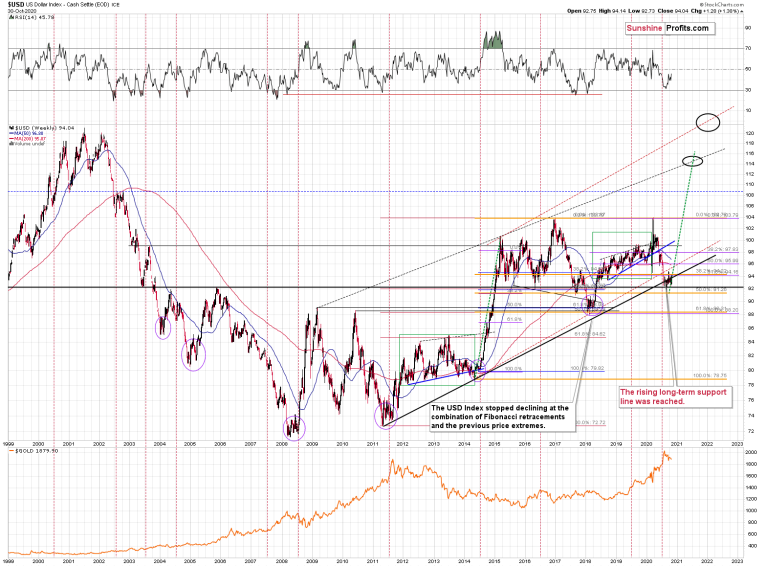Click the $USD ticker symbol in the header
The width and height of the screenshot is (765, 566).
tap(15, 4)
